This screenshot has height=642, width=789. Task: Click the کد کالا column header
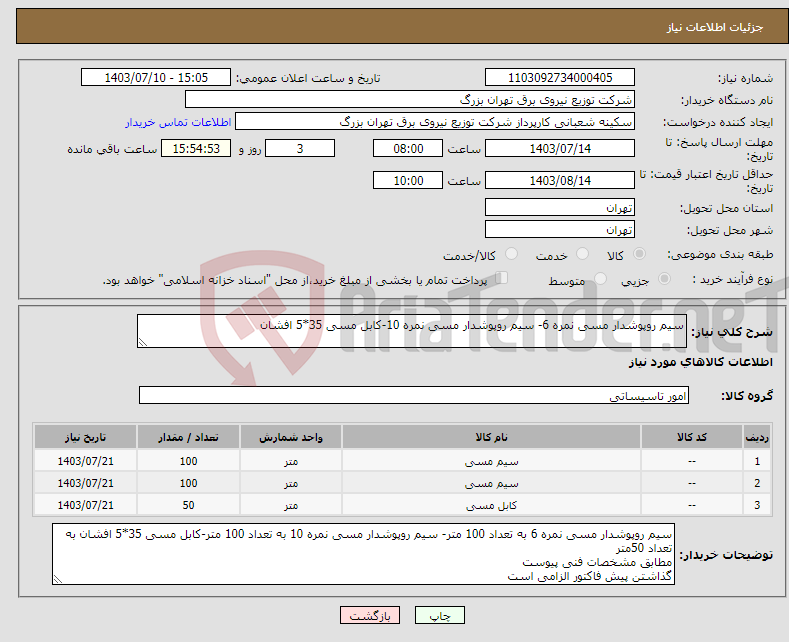692,437
